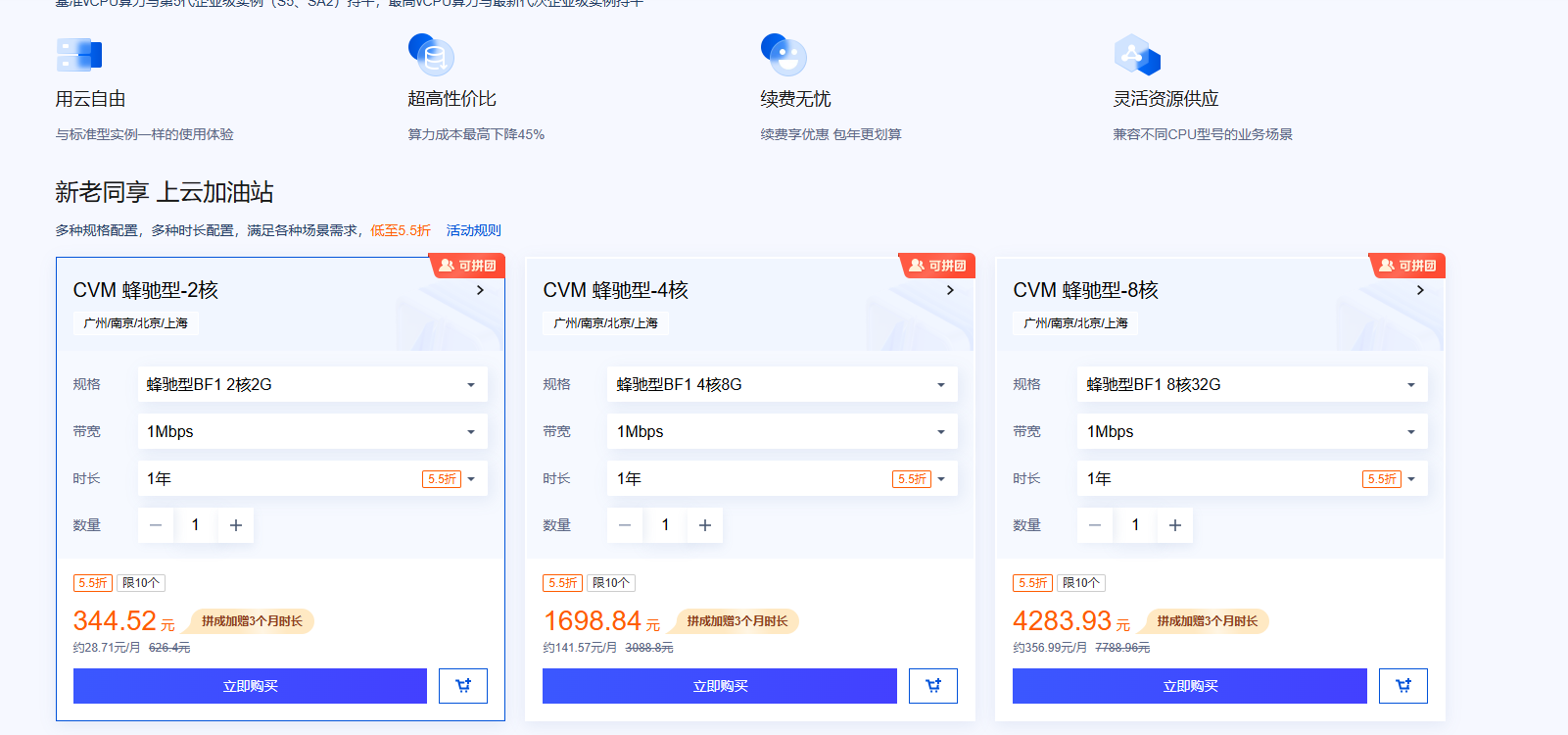Click price 1698.84 元
This screenshot has width=1568, height=735.
(x=602, y=621)
